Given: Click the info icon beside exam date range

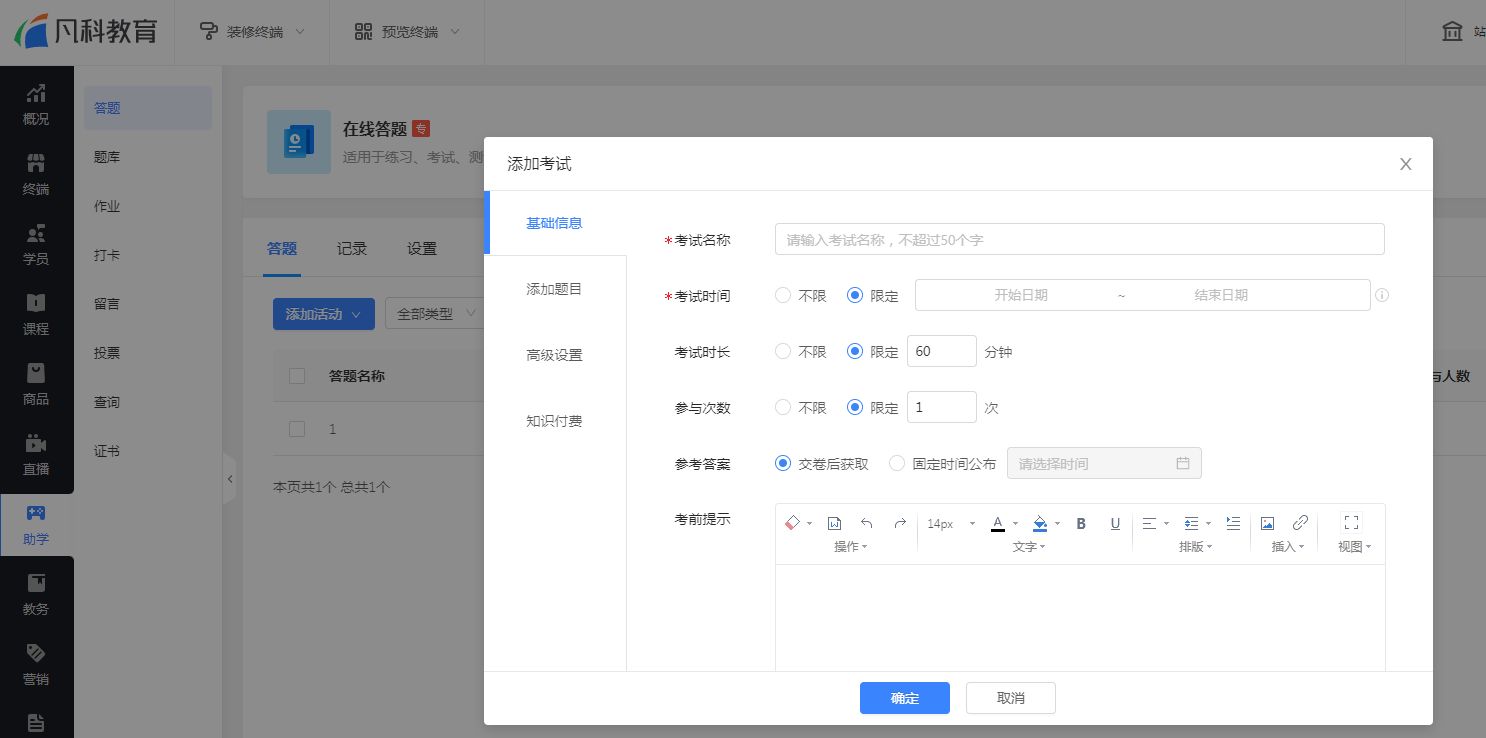Looking at the screenshot, I should (1382, 296).
